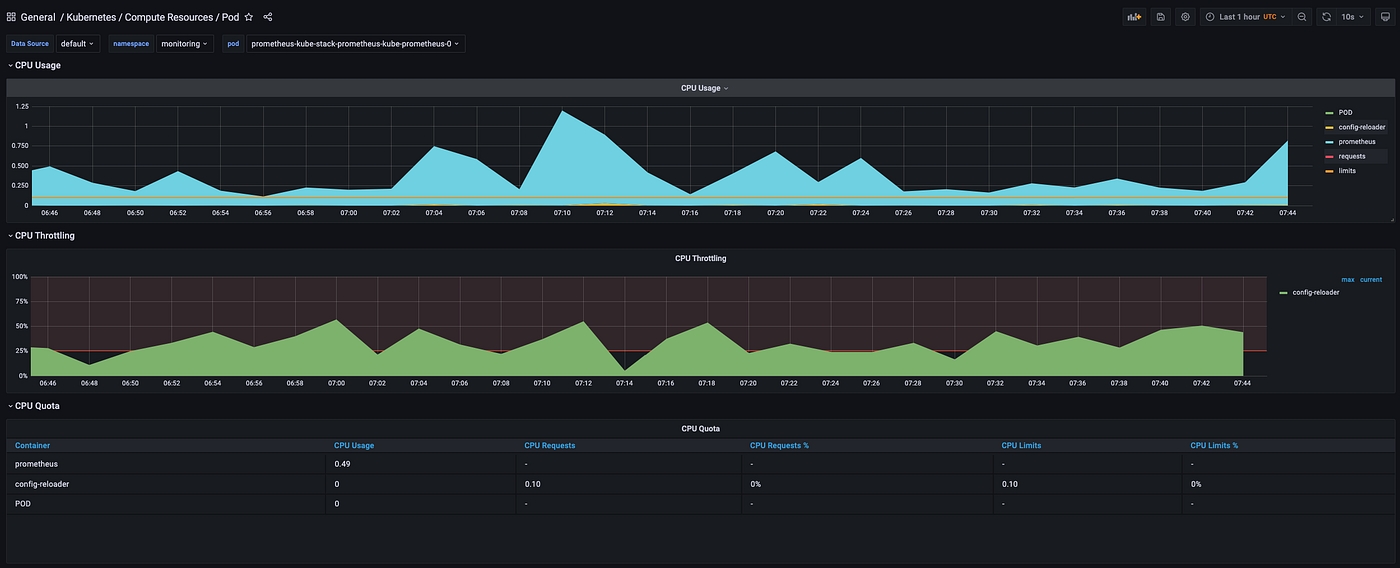1400x568 pixels.
Task: Open dashboard settings gear icon
Action: [x=1185, y=17]
